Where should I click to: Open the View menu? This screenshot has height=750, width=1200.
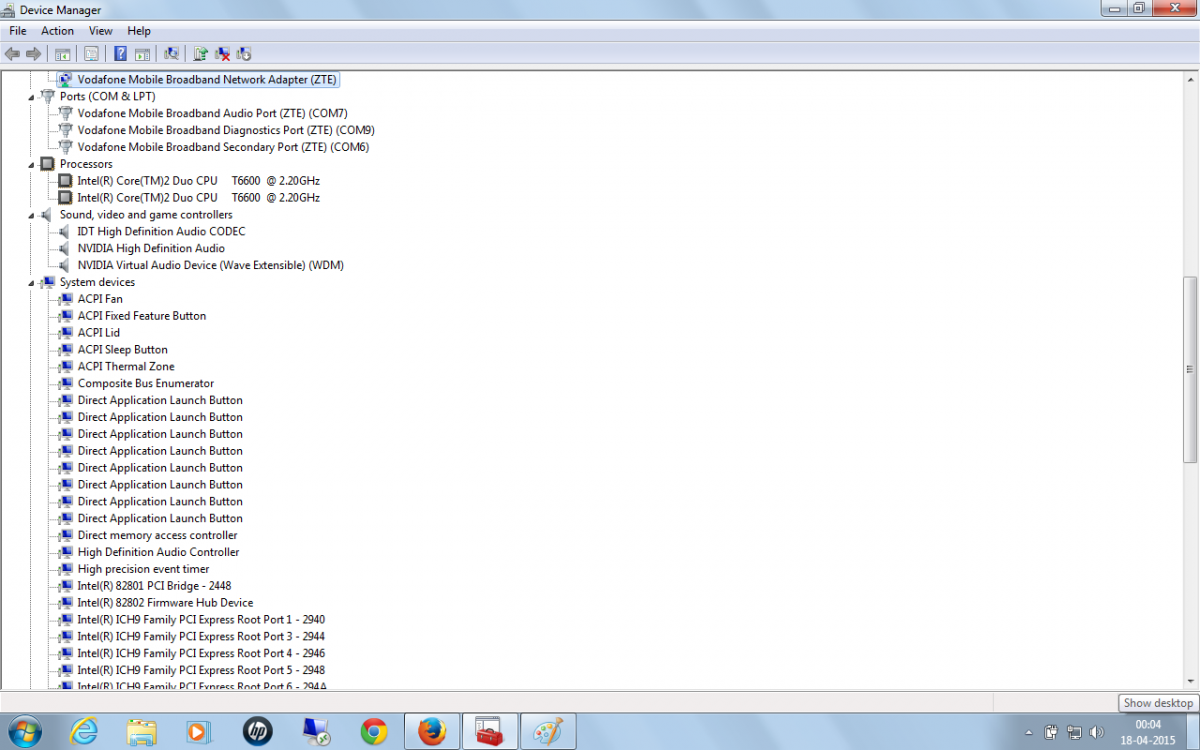pyautogui.click(x=100, y=31)
